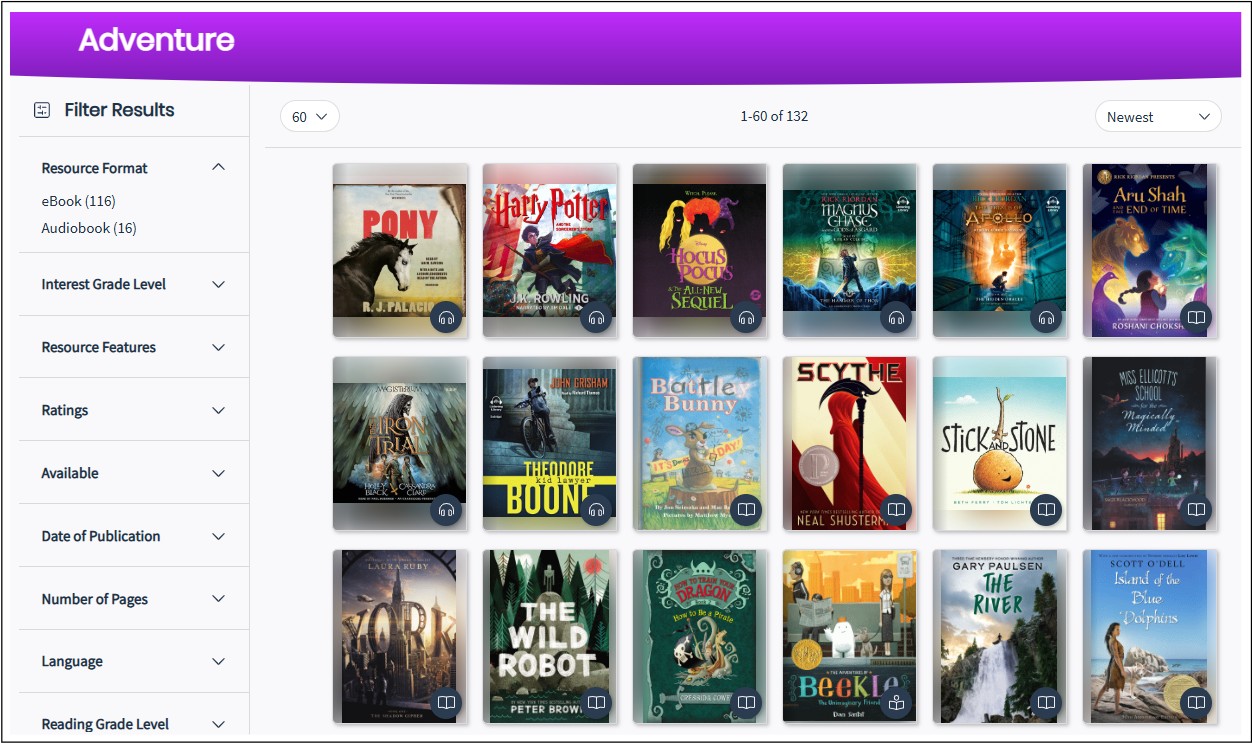
Task: Click the "Adventure" page heading
Action: coord(157,40)
